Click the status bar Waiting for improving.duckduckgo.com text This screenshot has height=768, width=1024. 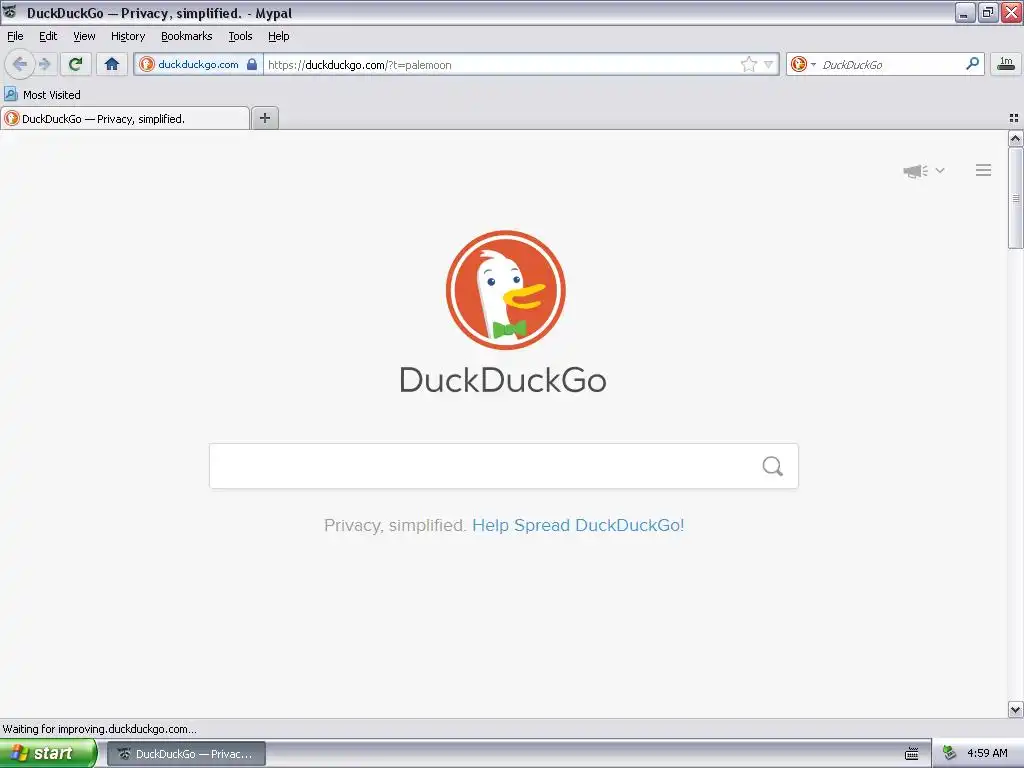point(99,729)
